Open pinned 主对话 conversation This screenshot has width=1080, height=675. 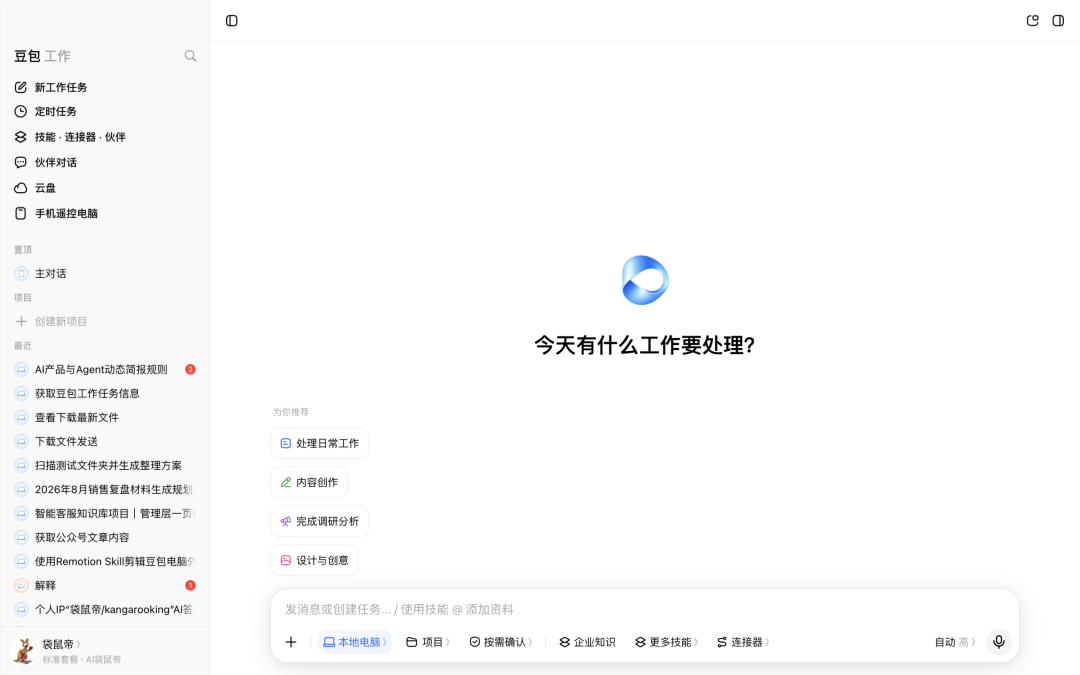[x=105, y=273]
